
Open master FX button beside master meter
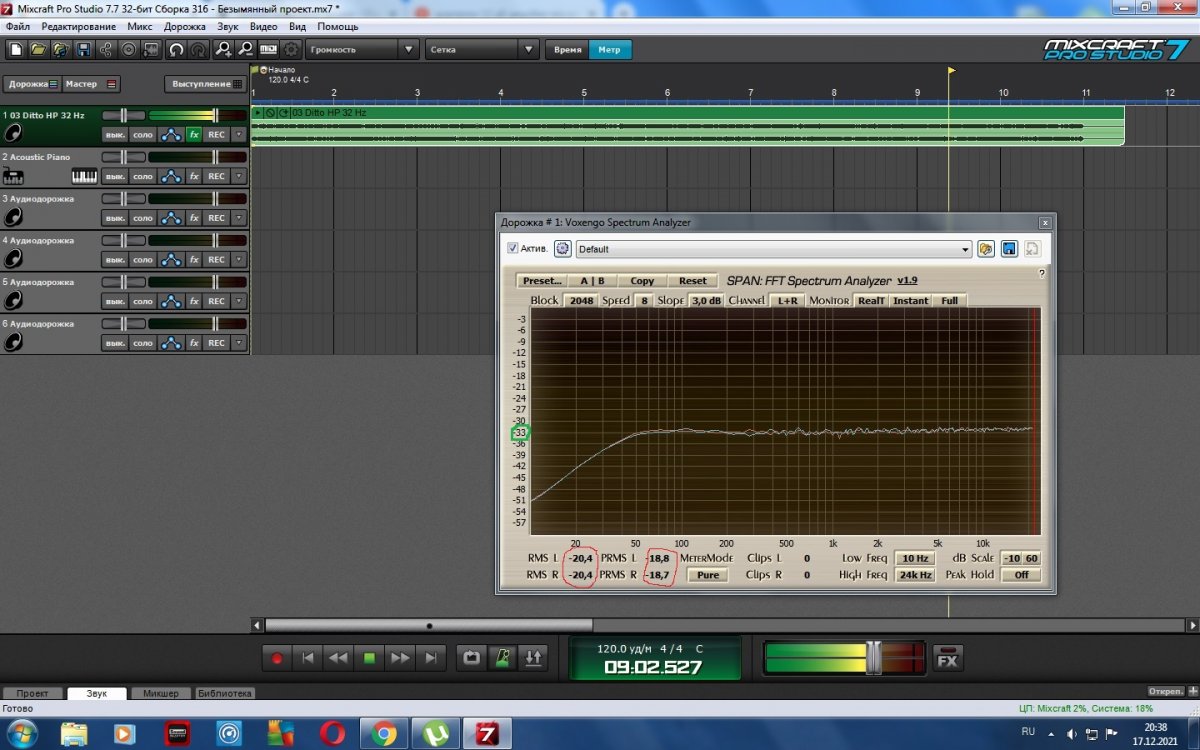[x=948, y=658]
